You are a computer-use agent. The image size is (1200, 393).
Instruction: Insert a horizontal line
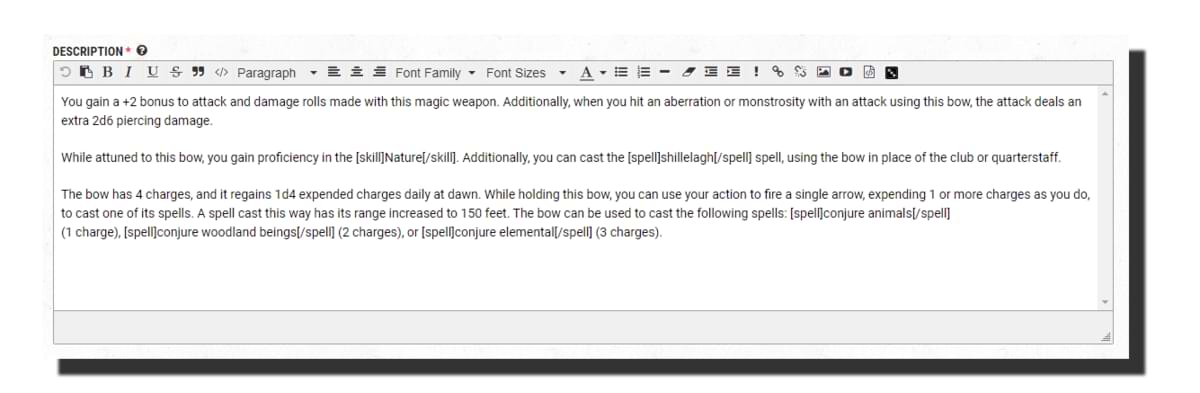[x=665, y=72]
